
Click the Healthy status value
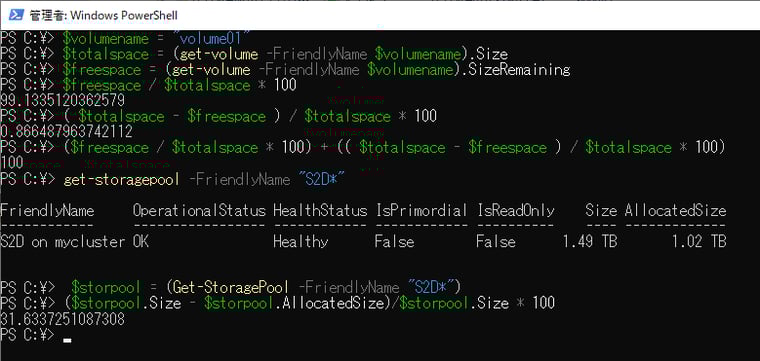[301, 241]
